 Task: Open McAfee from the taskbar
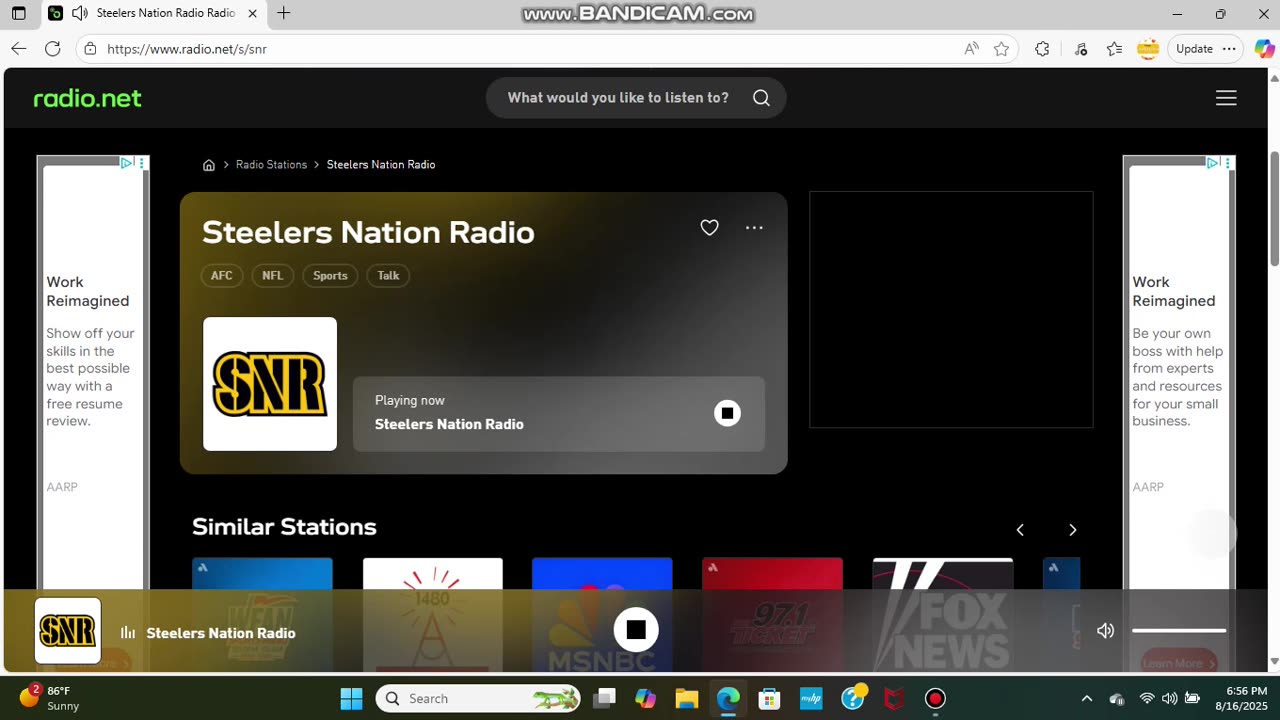pos(894,698)
